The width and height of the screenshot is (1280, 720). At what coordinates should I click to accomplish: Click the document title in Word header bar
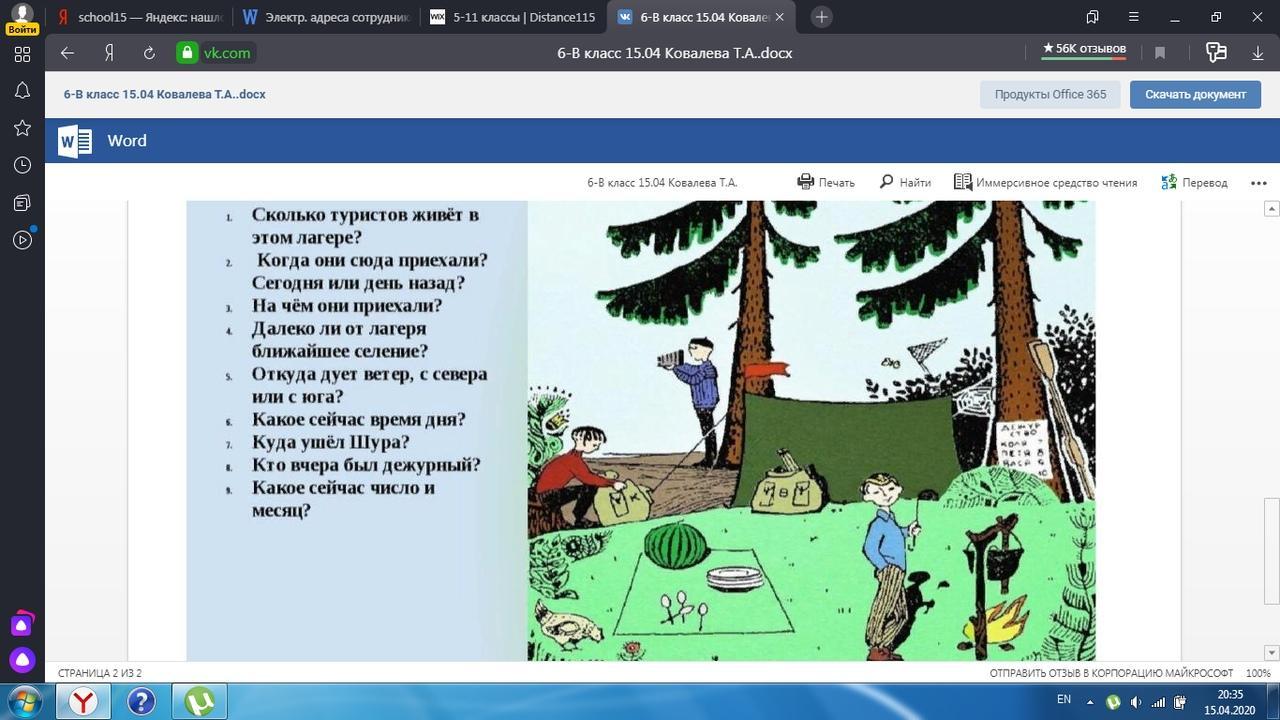[x=662, y=182]
